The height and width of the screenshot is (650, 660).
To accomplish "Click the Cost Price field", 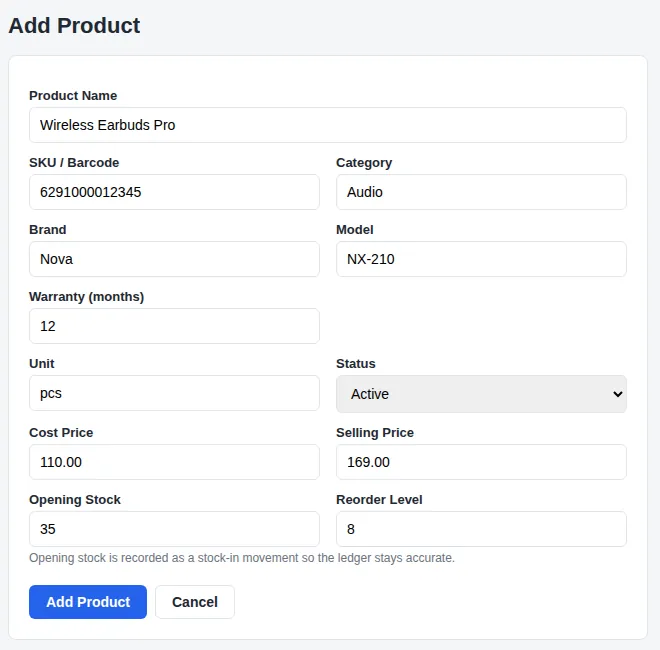I will 174,462.
